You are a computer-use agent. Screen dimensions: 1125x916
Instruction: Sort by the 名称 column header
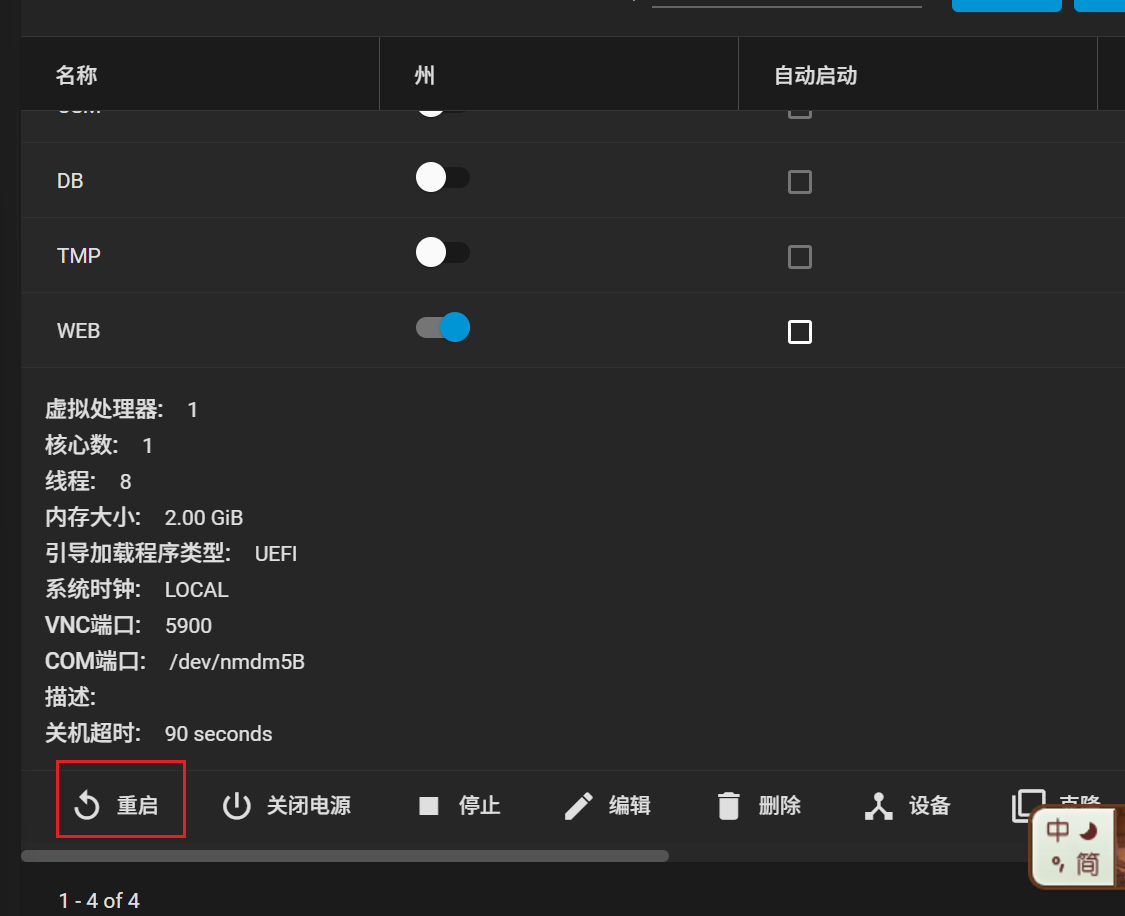[76, 76]
